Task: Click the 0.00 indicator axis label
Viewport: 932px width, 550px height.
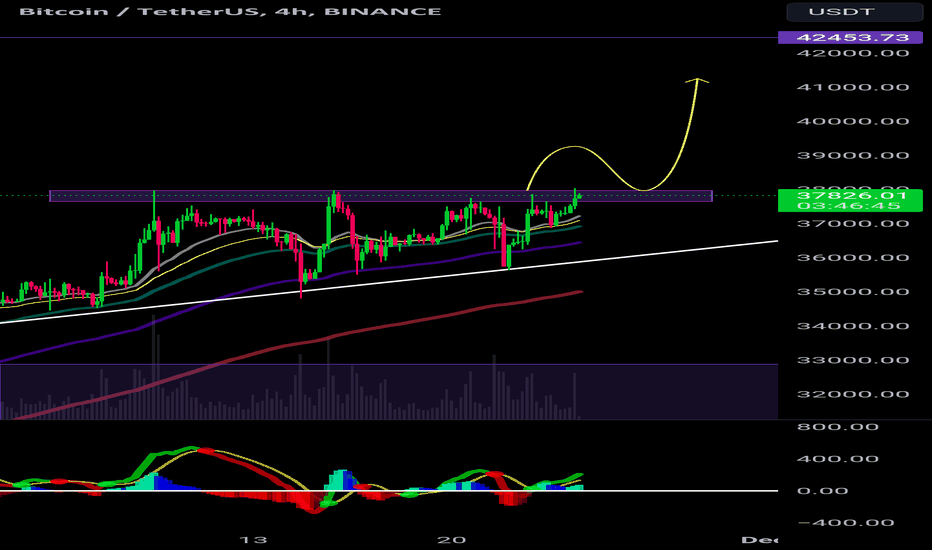Action: 823,491
